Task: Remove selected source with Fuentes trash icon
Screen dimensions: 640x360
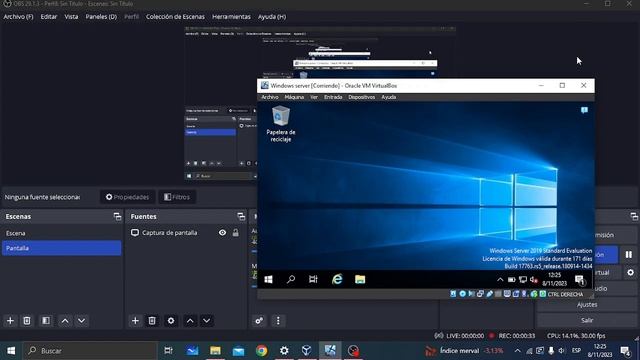Action: point(152,321)
